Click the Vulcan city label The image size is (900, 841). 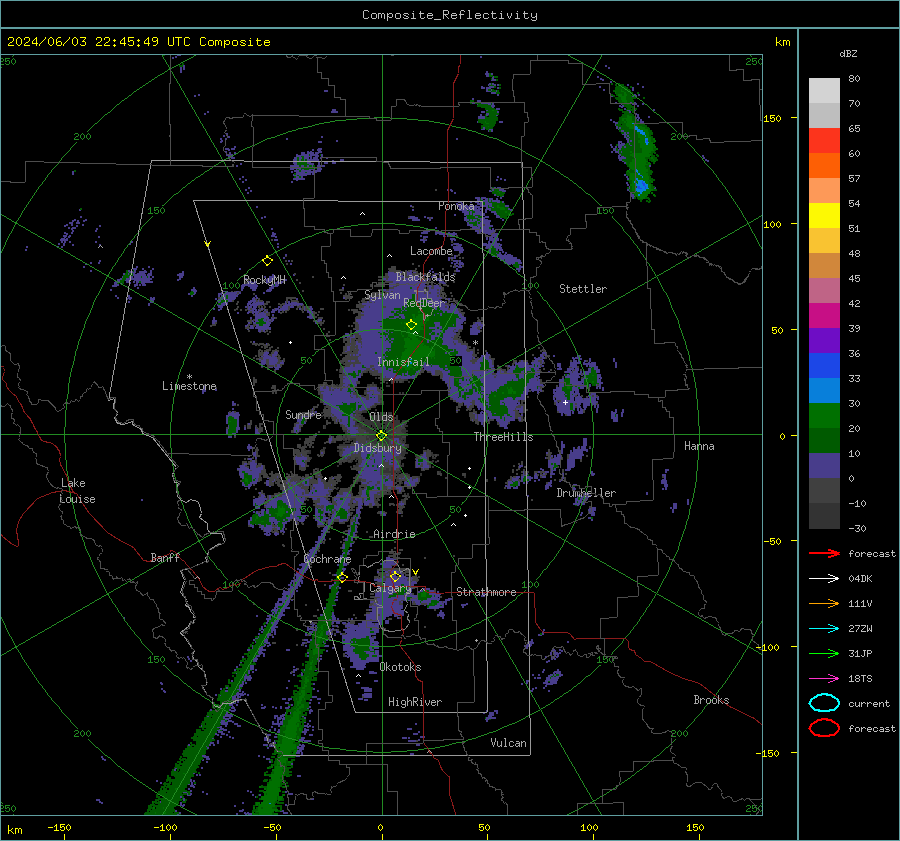[508, 743]
